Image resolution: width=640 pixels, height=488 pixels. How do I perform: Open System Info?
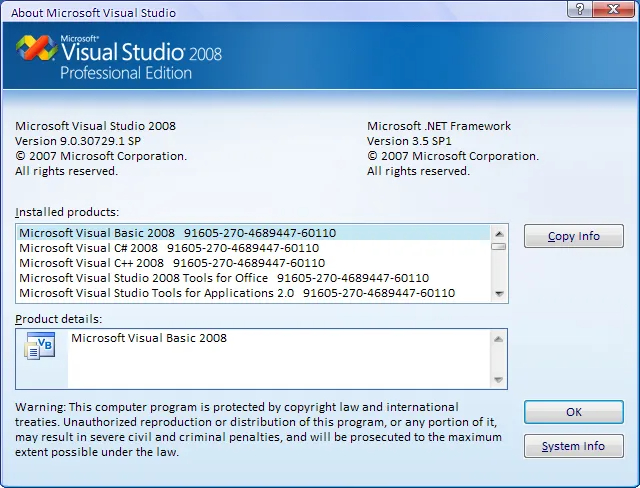click(574, 446)
